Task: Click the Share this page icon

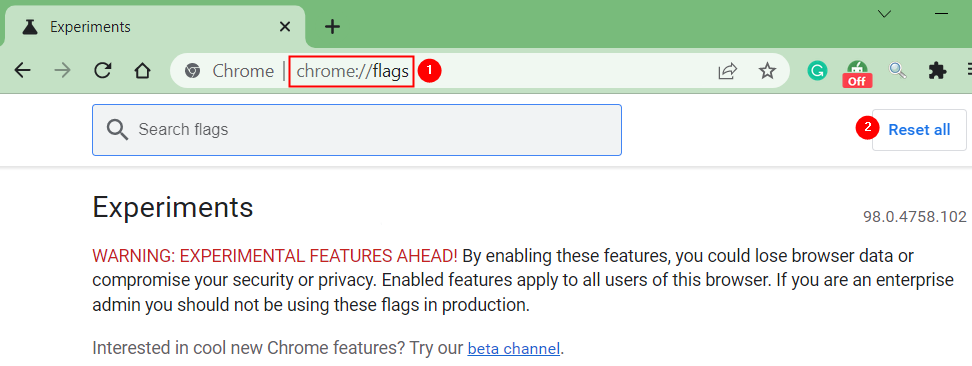Action: pyautogui.click(x=727, y=71)
